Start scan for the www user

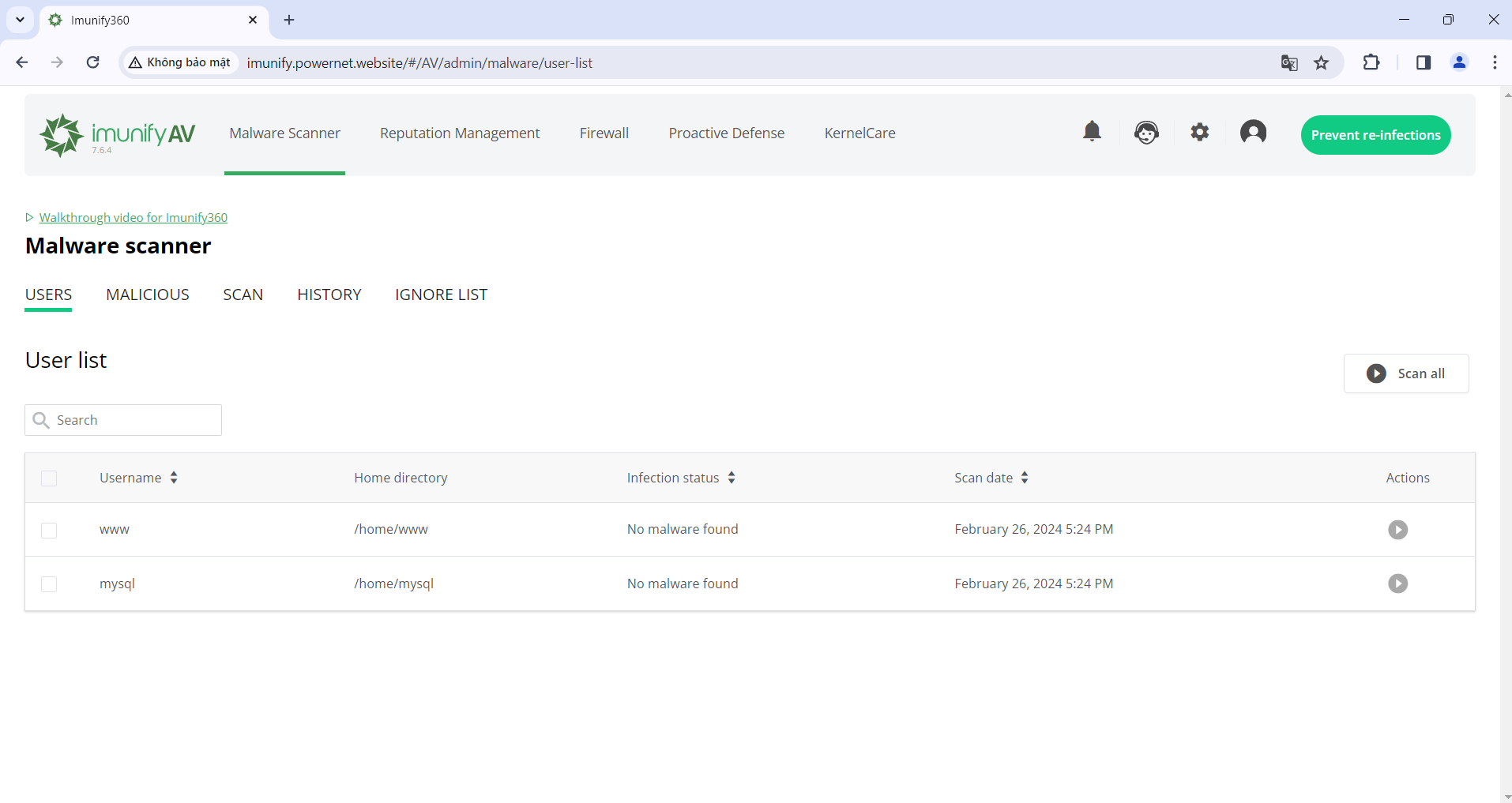tap(1397, 530)
